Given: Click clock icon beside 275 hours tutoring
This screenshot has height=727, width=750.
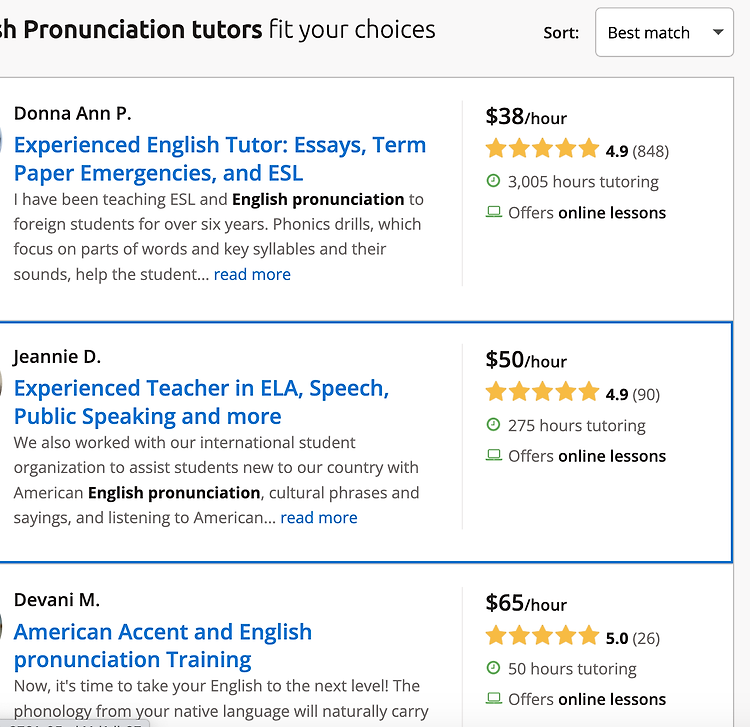Looking at the screenshot, I should click(493, 424).
